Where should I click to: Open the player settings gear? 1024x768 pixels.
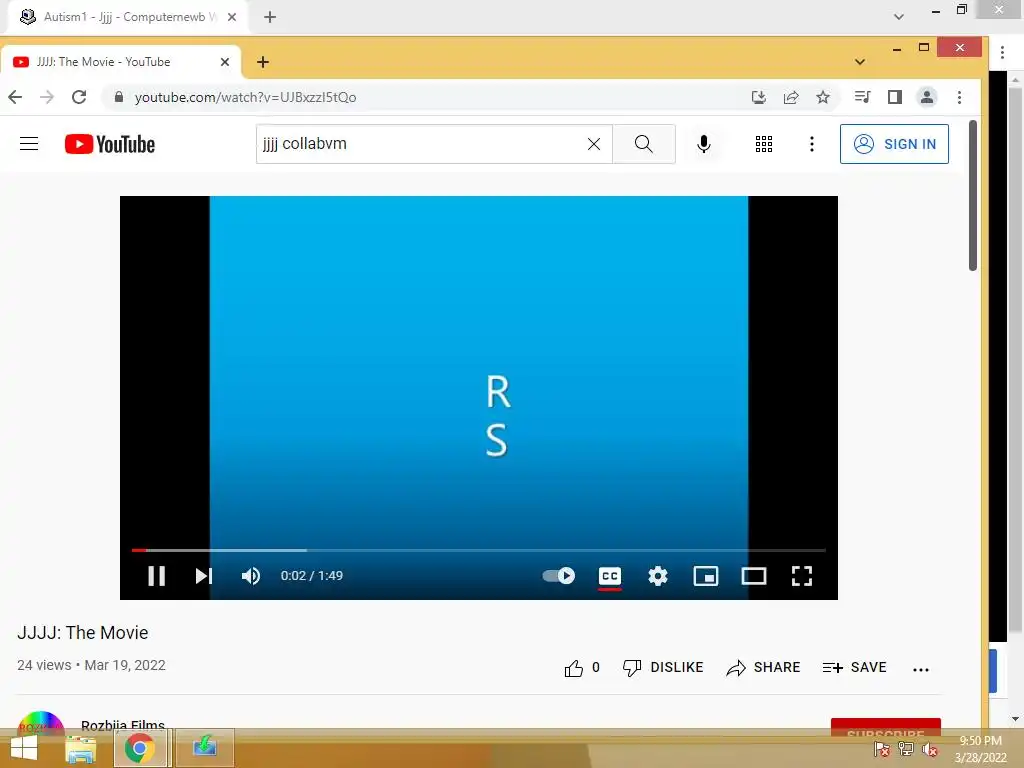pyautogui.click(x=658, y=575)
